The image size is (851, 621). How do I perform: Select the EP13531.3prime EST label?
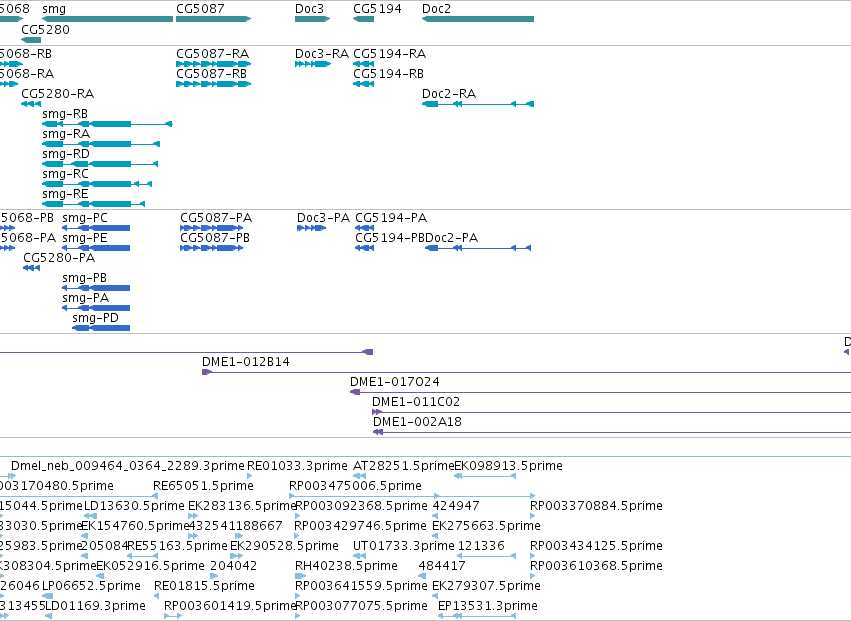coord(488,605)
